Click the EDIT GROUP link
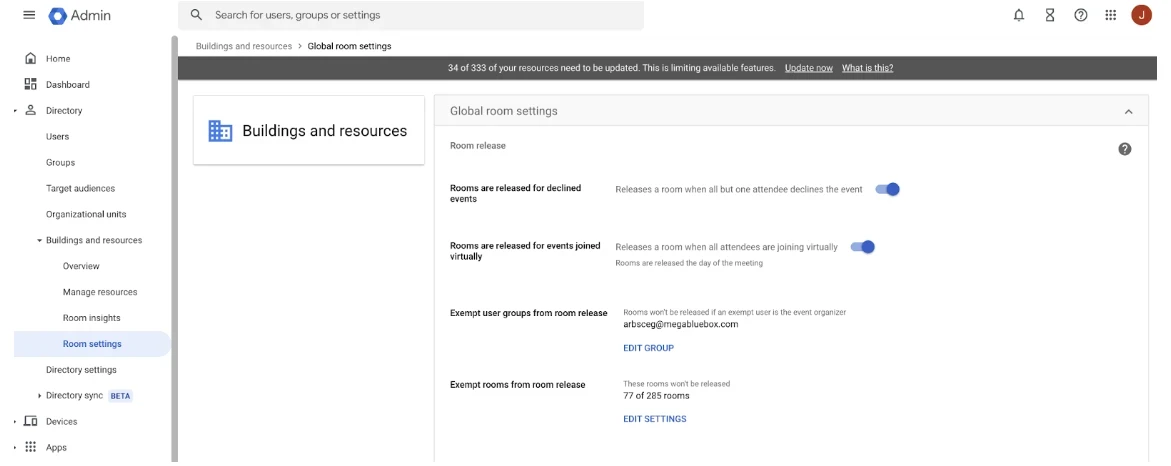The width and height of the screenshot is (1171, 466). click(x=648, y=348)
